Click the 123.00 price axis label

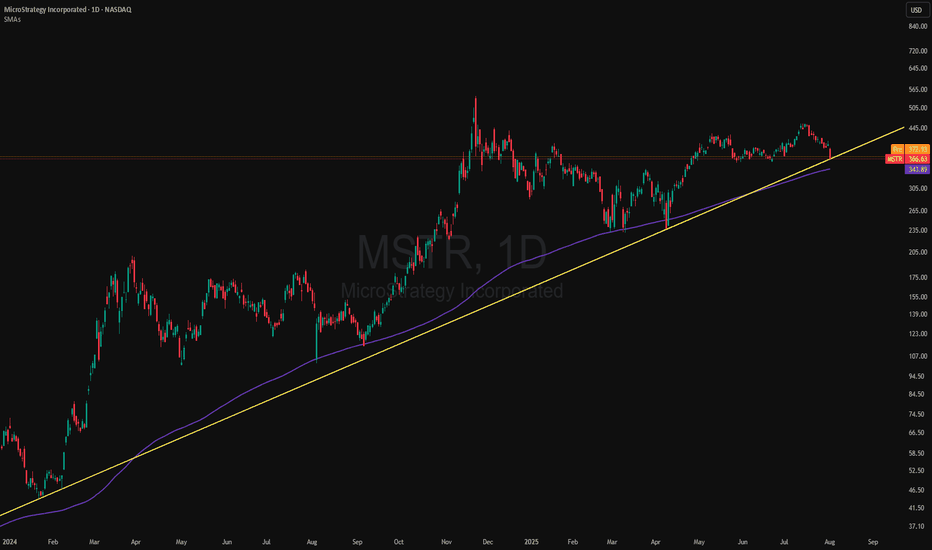coord(917,334)
